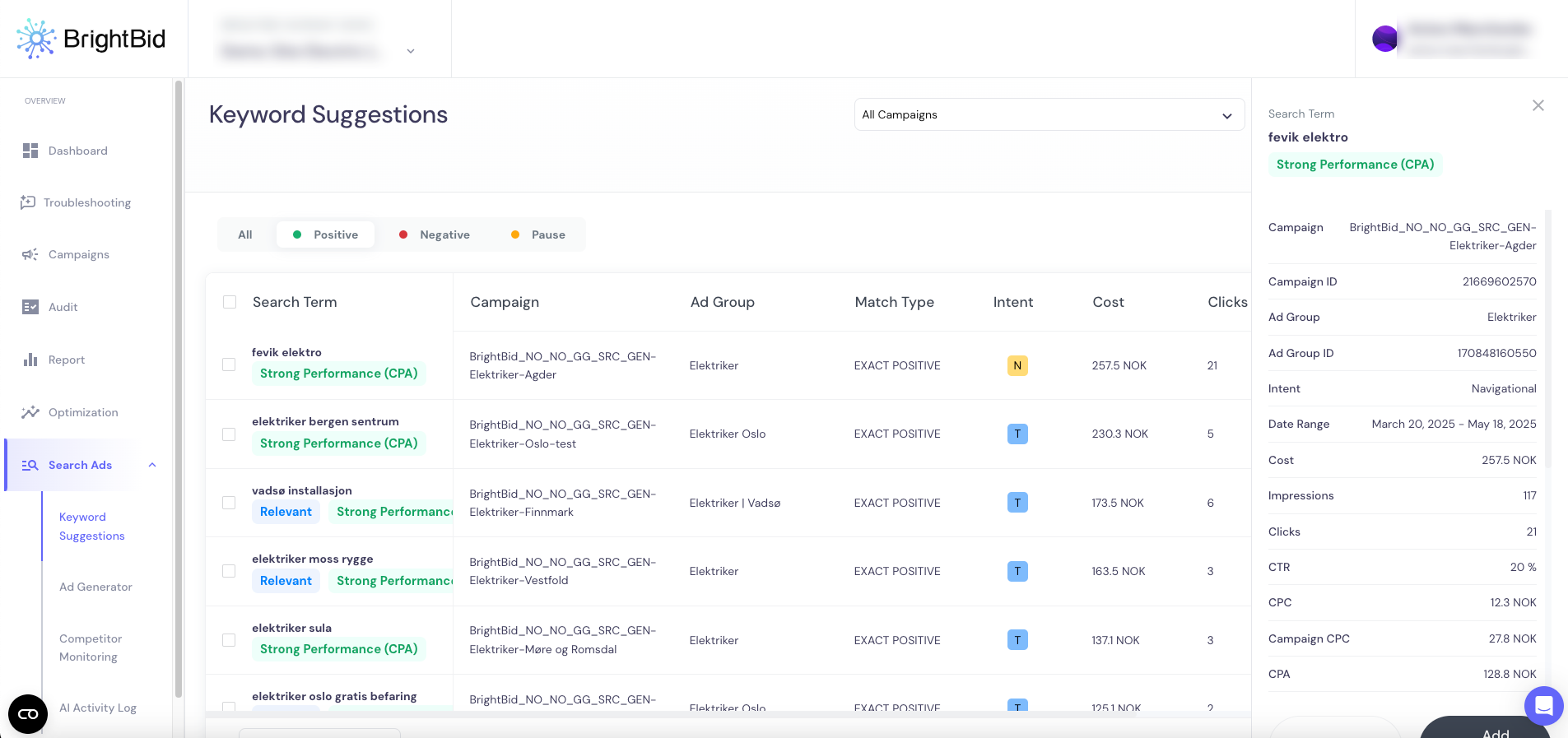Toggle the select-all checkbox in table header

click(230, 302)
